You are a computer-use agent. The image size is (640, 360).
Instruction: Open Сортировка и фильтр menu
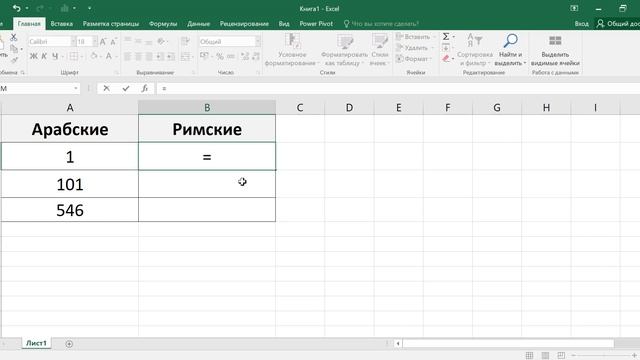click(x=475, y=50)
